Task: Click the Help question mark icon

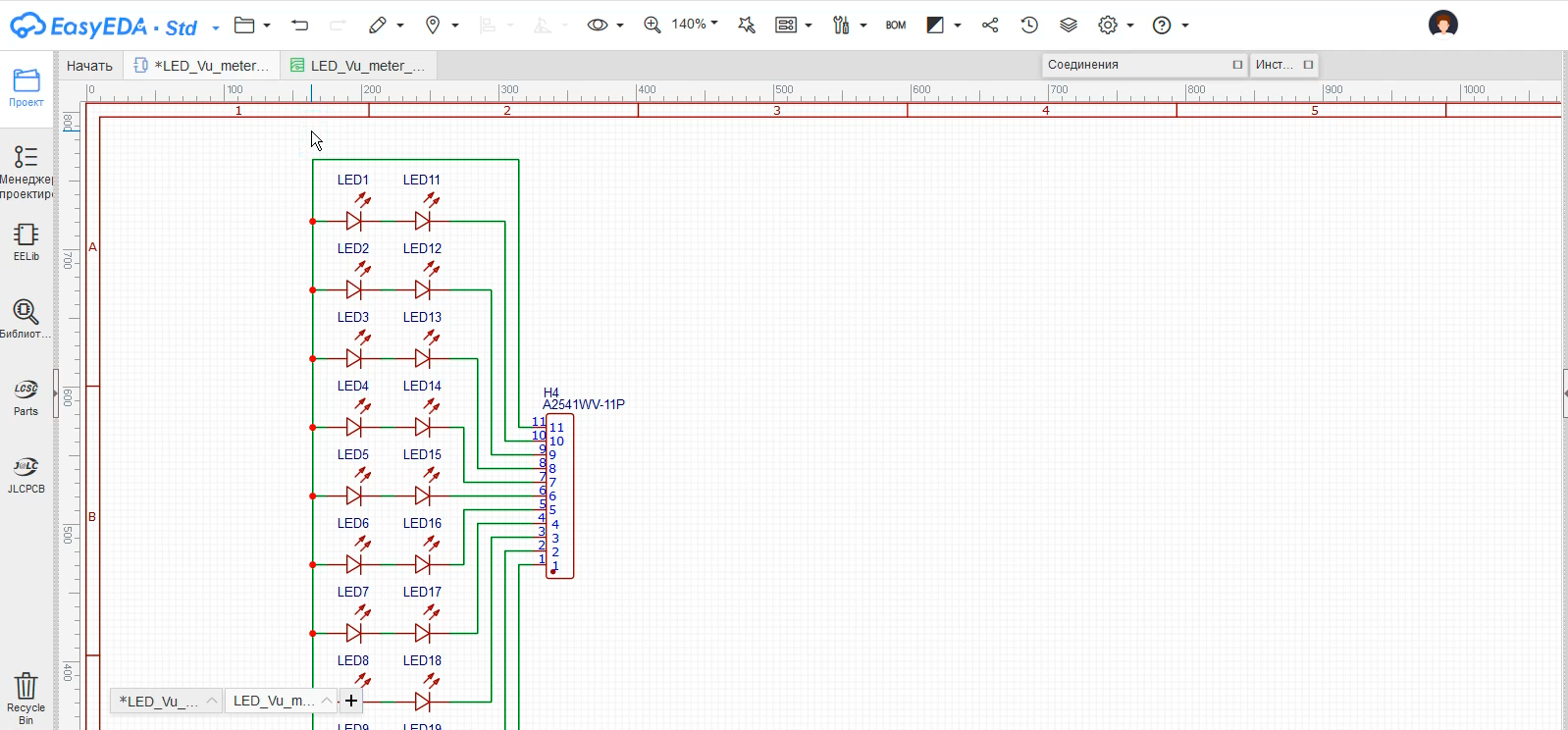Action: point(1162,25)
